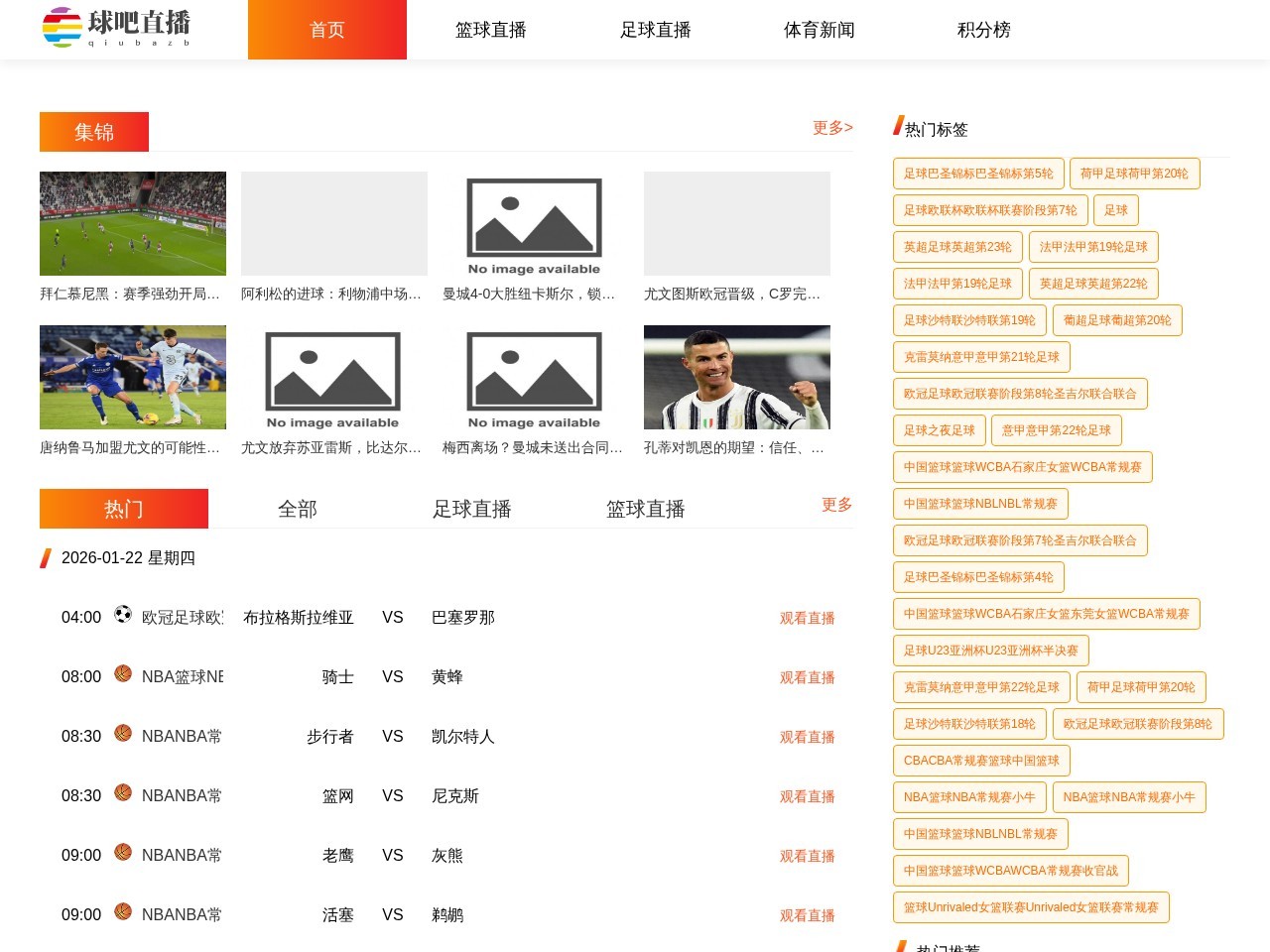Viewport: 1270px width, 952px height.
Task: Watch live stream for 布拉格斯拉维亚 vs 巴塞罗那
Action: coord(807,618)
